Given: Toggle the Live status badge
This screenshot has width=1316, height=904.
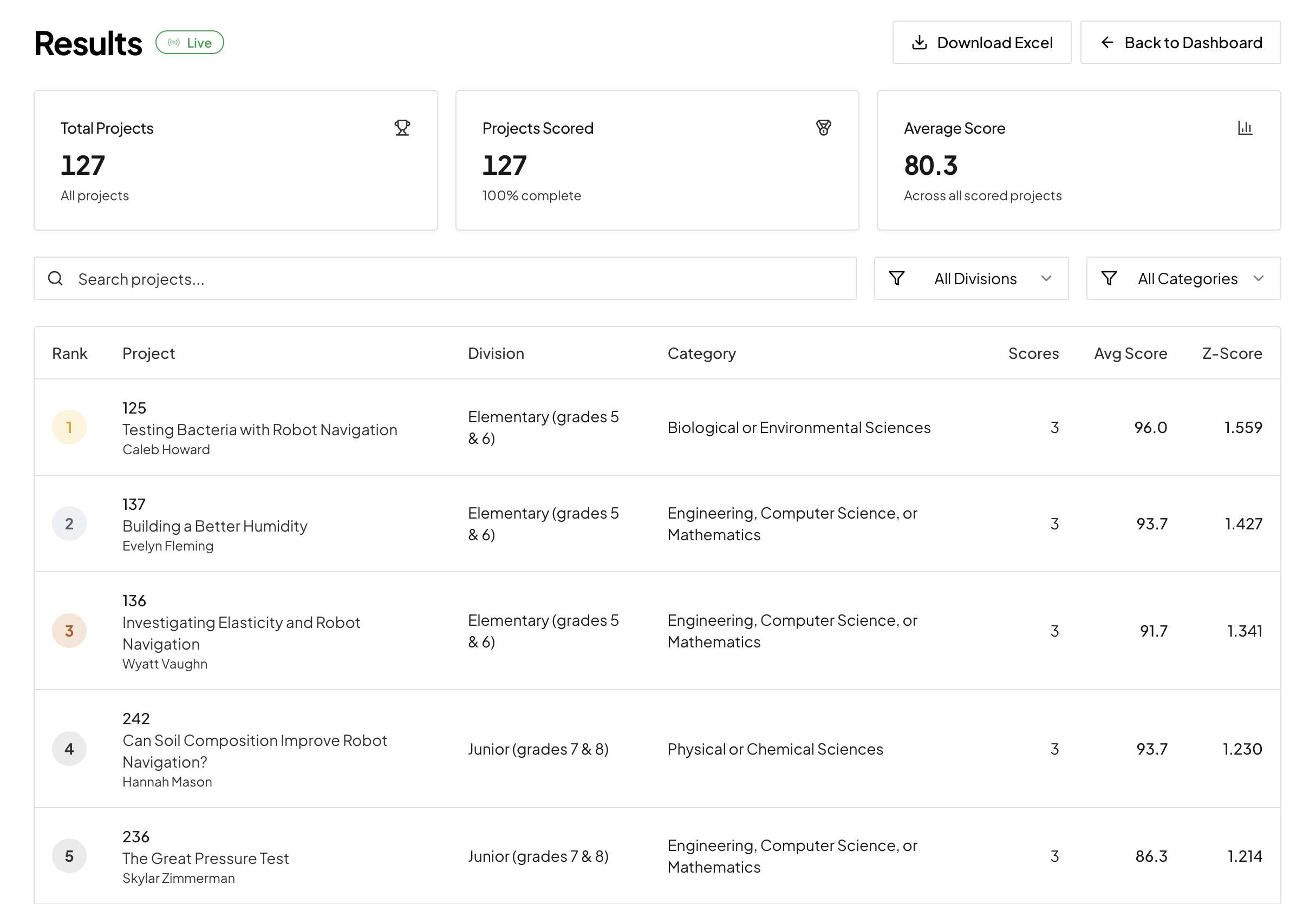Looking at the screenshot, I should point(190,42).
